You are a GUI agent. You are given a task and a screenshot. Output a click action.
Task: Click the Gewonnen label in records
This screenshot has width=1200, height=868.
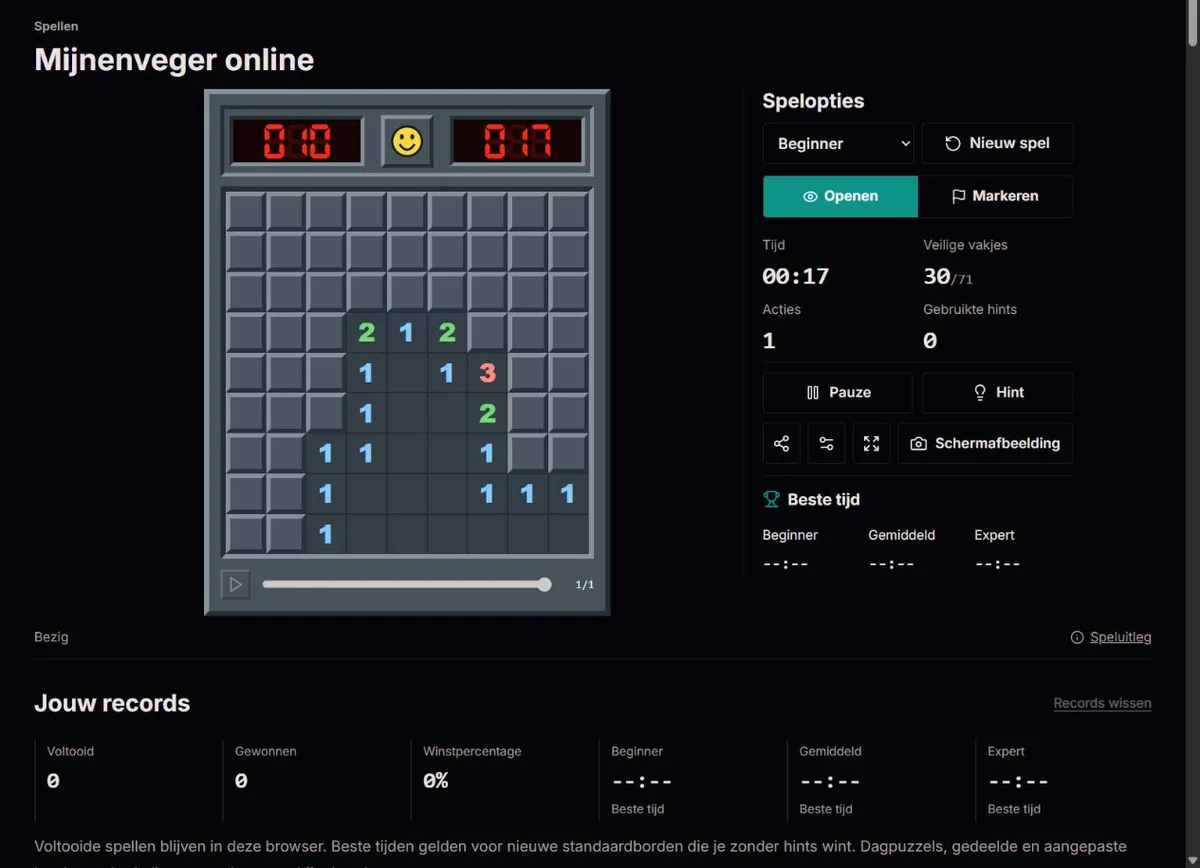[266, 751]
